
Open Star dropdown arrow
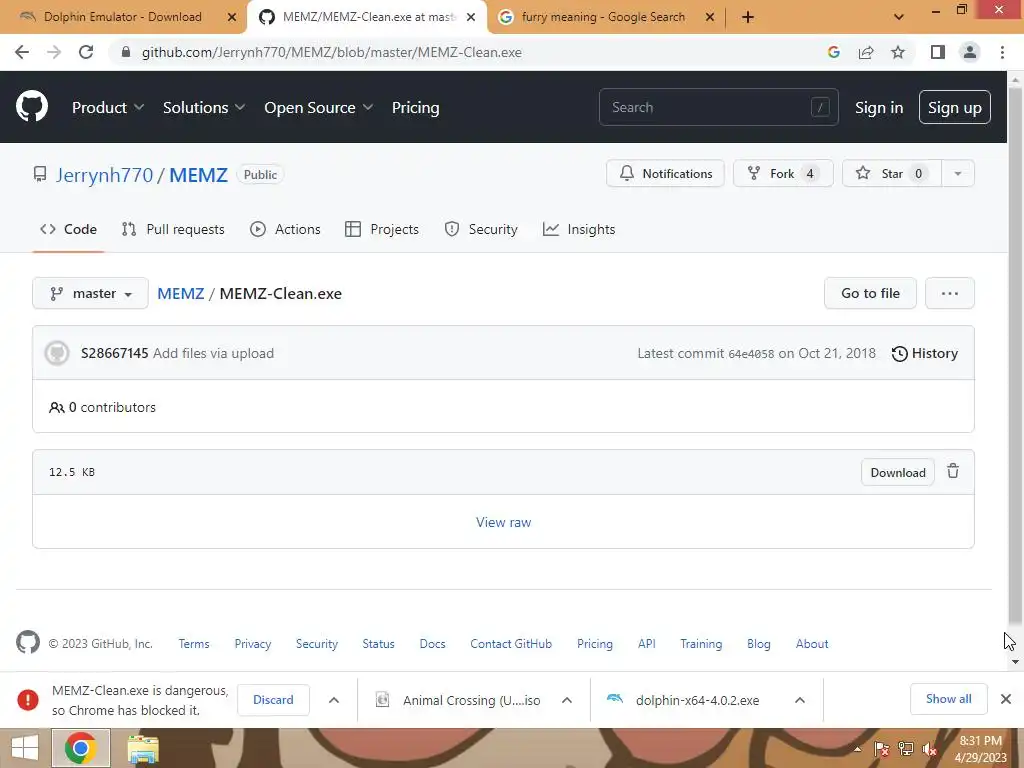(x=958, y=174)
